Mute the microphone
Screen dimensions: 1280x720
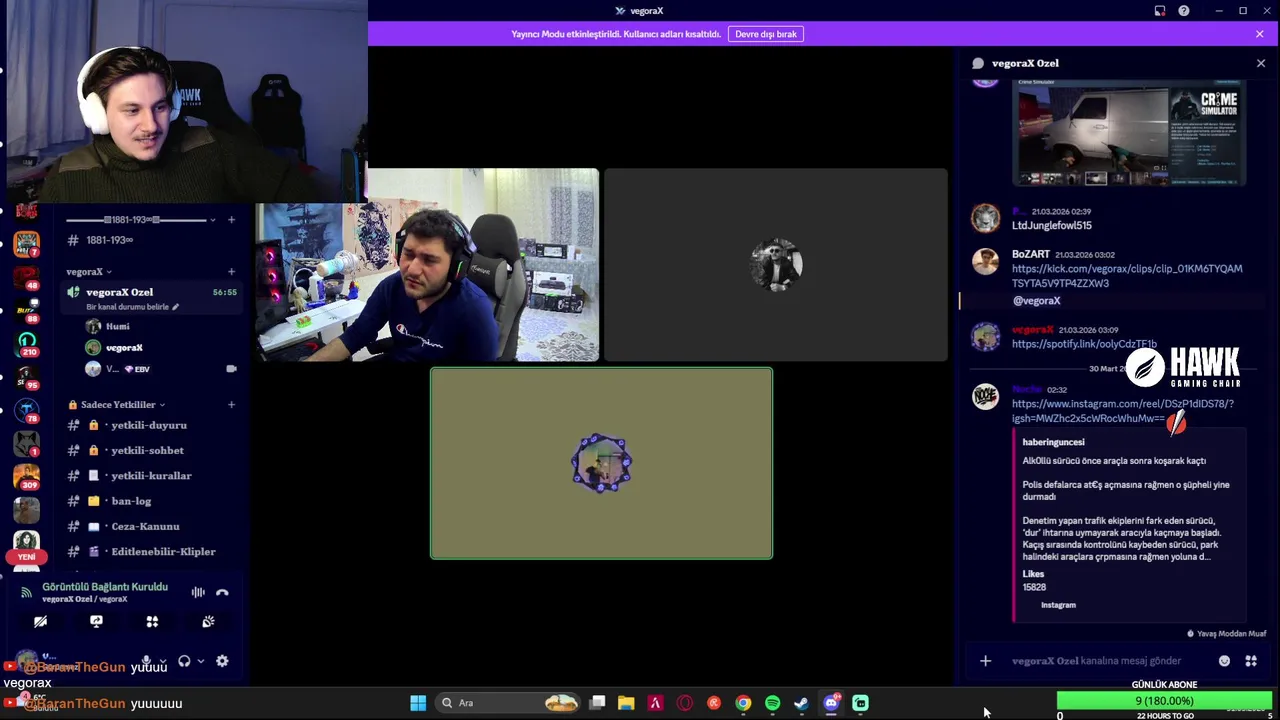click(x=146, y=661)
